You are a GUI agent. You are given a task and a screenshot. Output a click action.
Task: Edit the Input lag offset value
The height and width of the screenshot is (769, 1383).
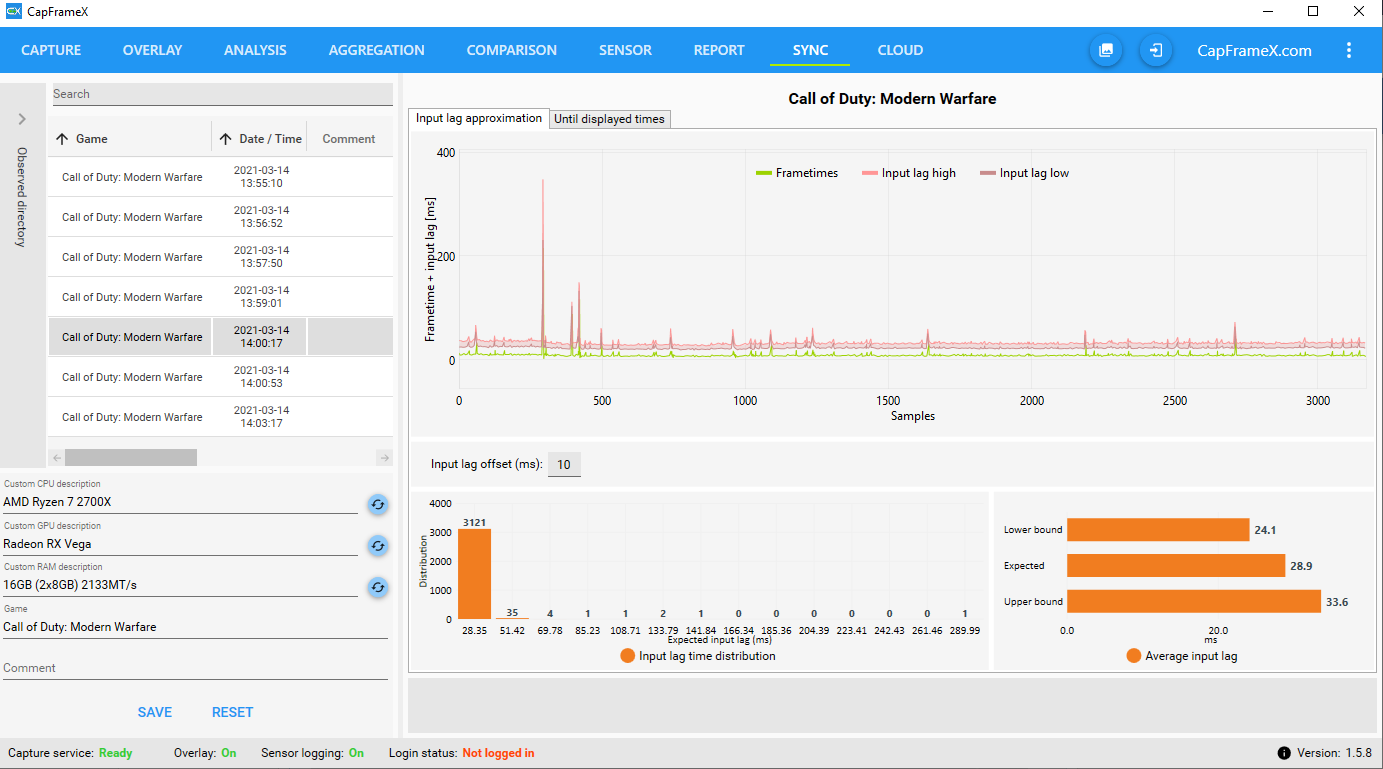564,464
